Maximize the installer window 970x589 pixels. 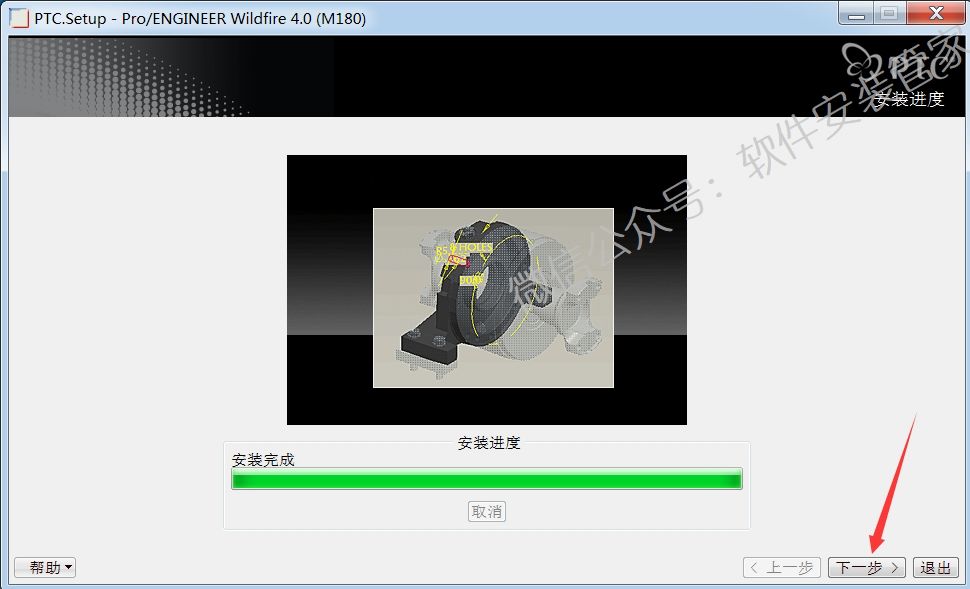click(886, 12)
